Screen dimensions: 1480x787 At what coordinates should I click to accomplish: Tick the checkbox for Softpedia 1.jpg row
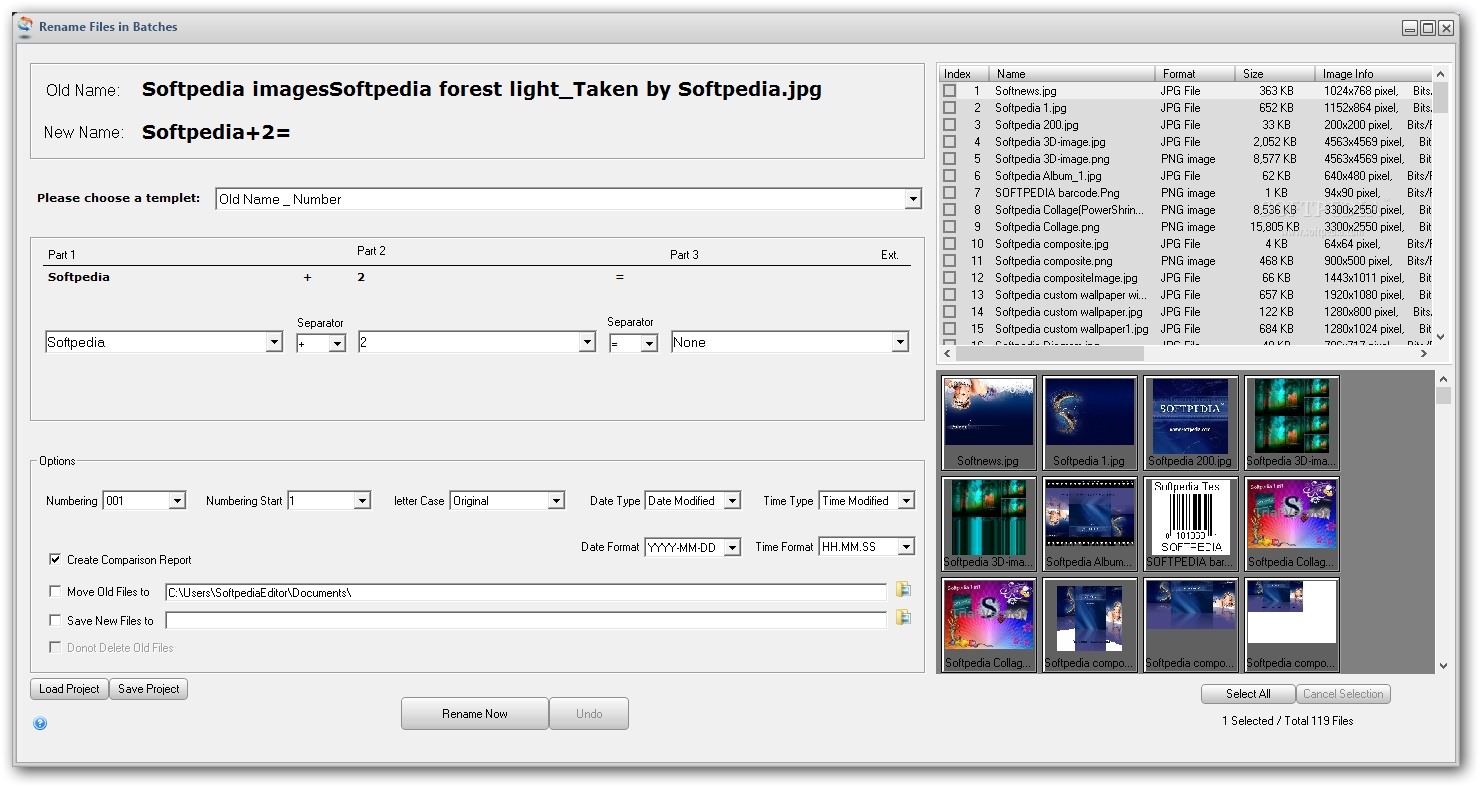pos(950,108)
